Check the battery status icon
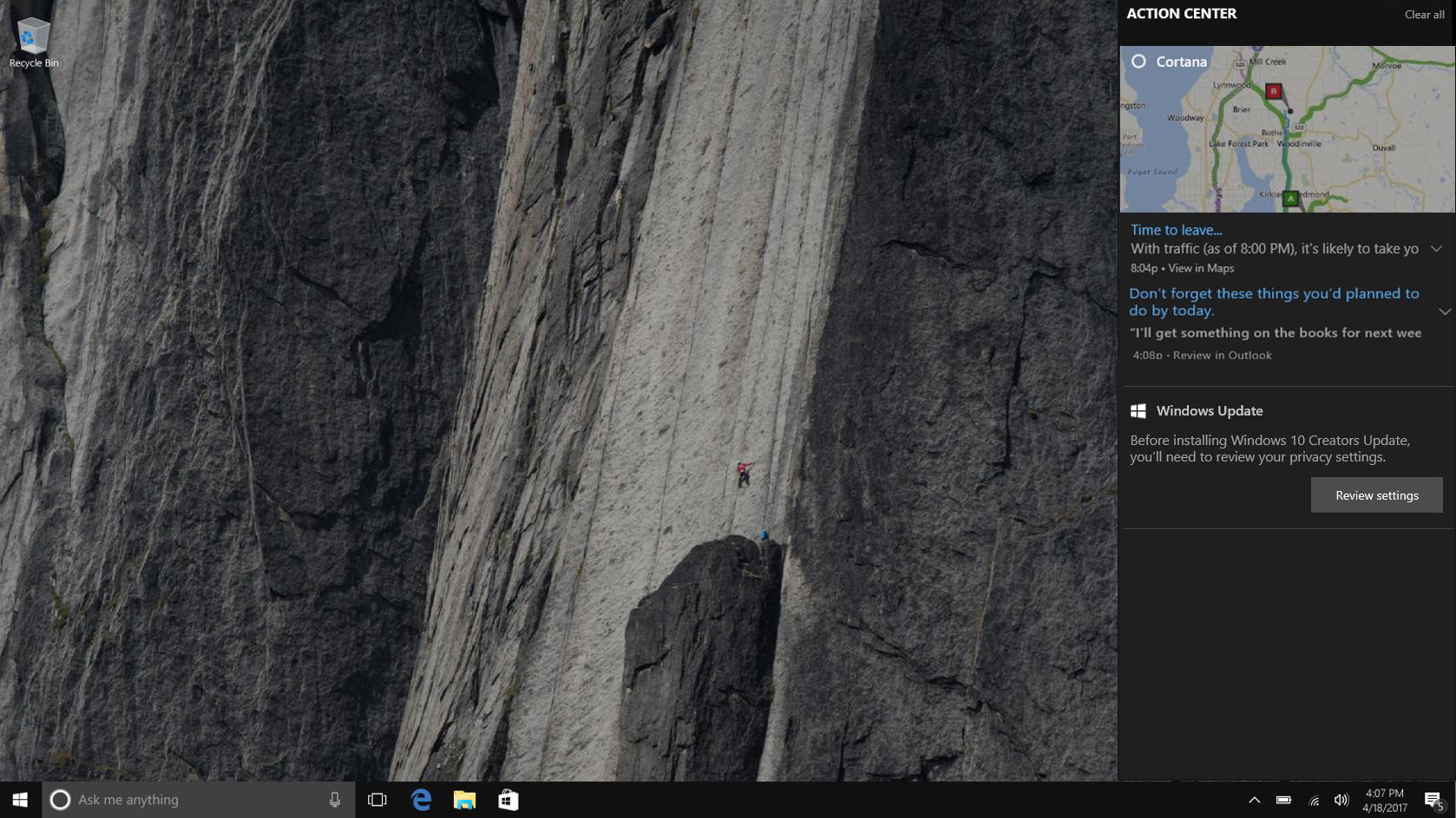The width and height of the screenshot is (1456, 818). [1283, 800]
